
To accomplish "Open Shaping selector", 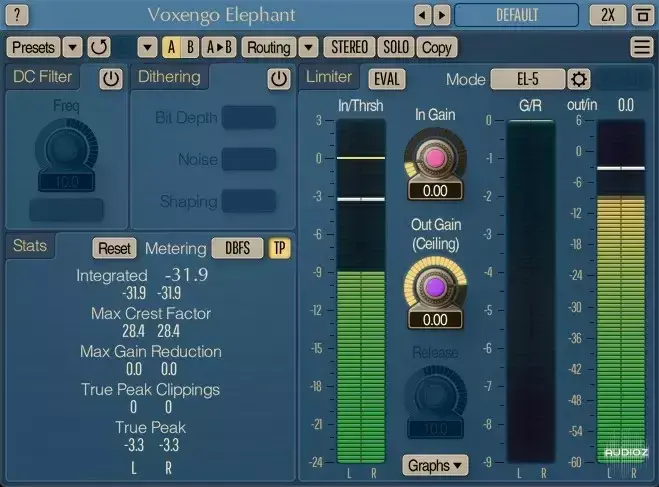I will pos(249,201).
